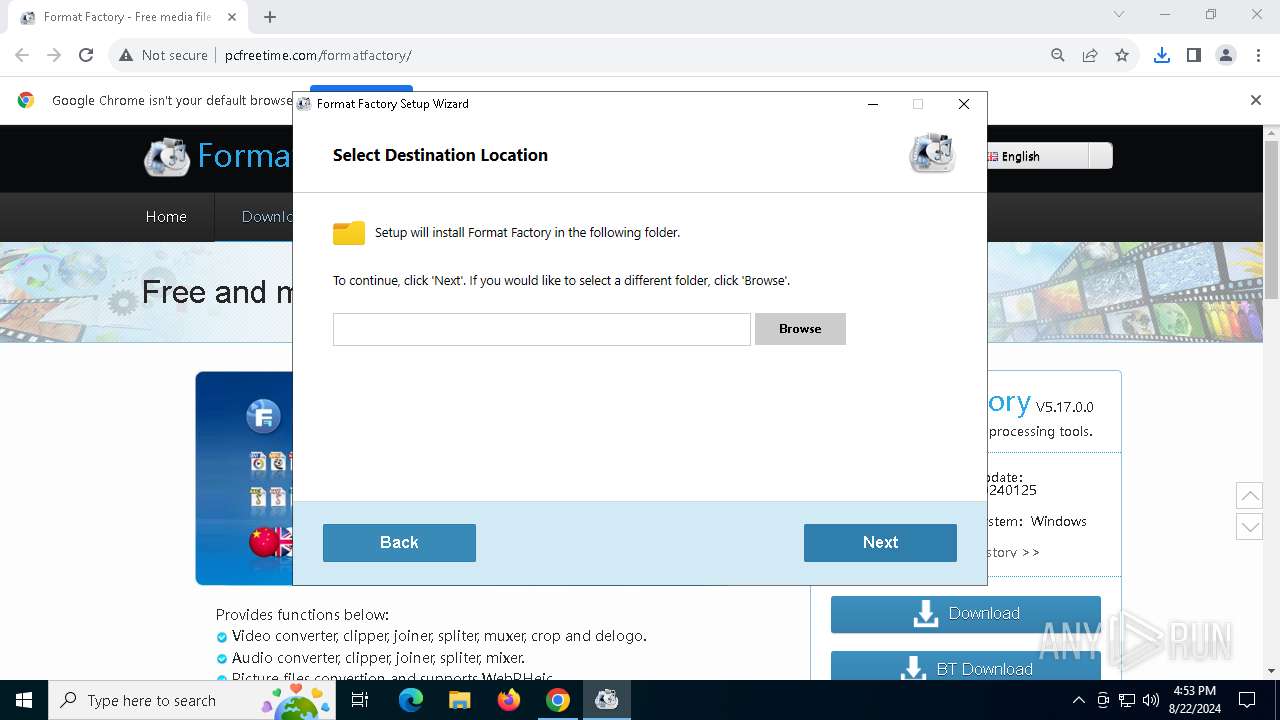This screenshot has width=1280, height=720.
Task: Jump down with the page down arrow
Action: click(x=1249, y=527)
